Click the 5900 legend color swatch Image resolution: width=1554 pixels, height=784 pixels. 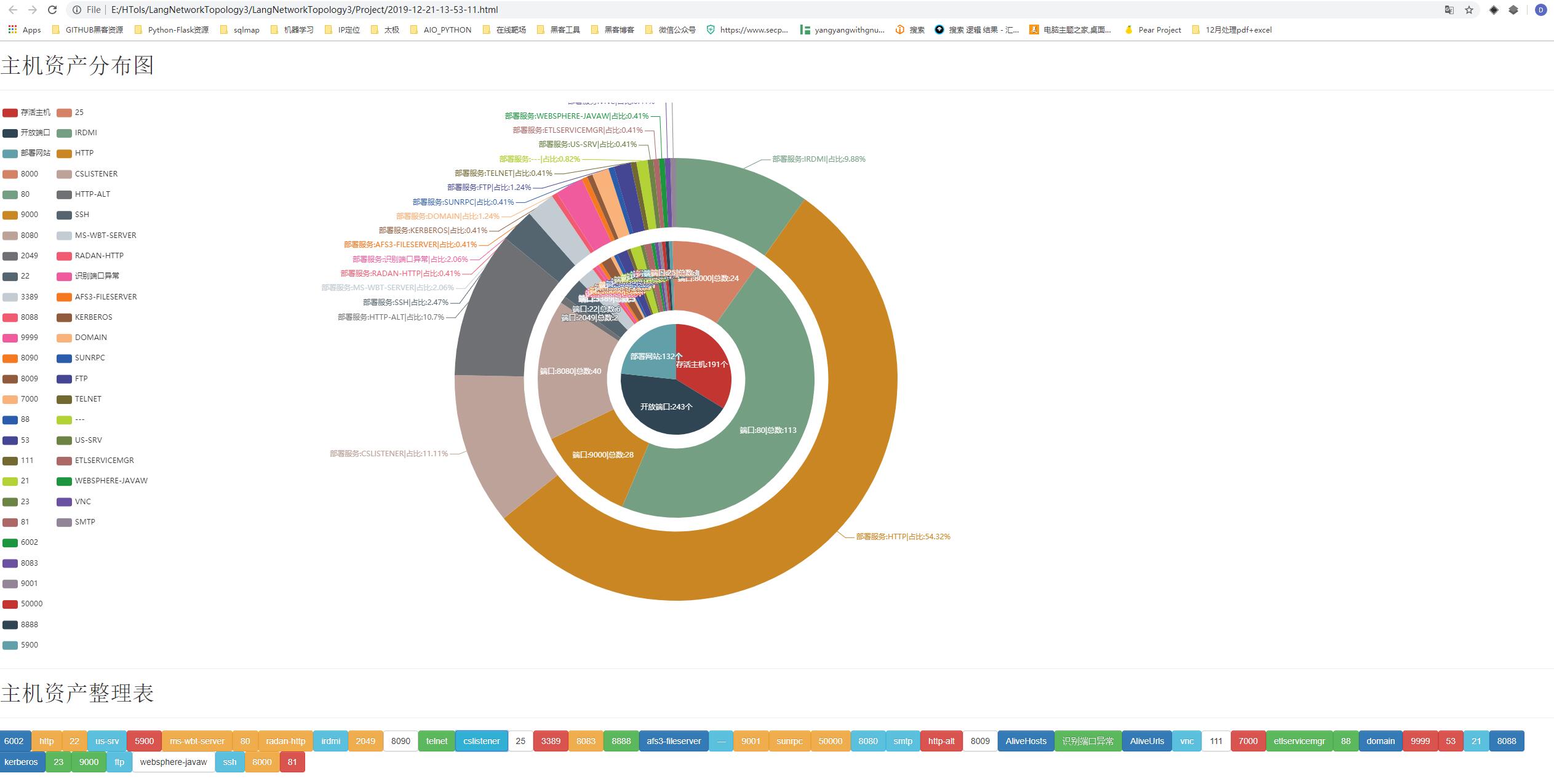(x=10, y=645)
